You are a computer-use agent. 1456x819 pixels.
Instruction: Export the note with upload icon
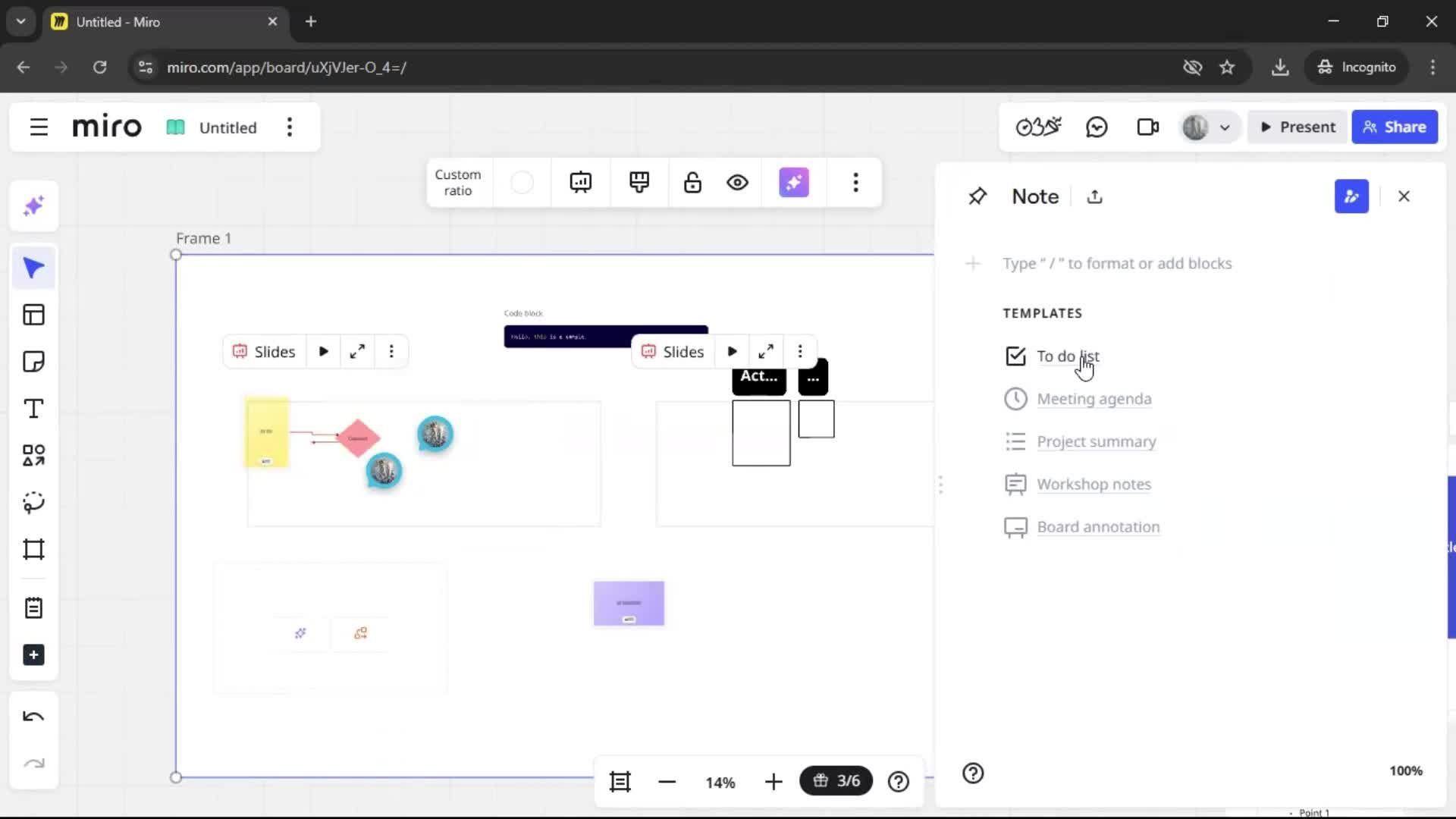click(1094, 196)
